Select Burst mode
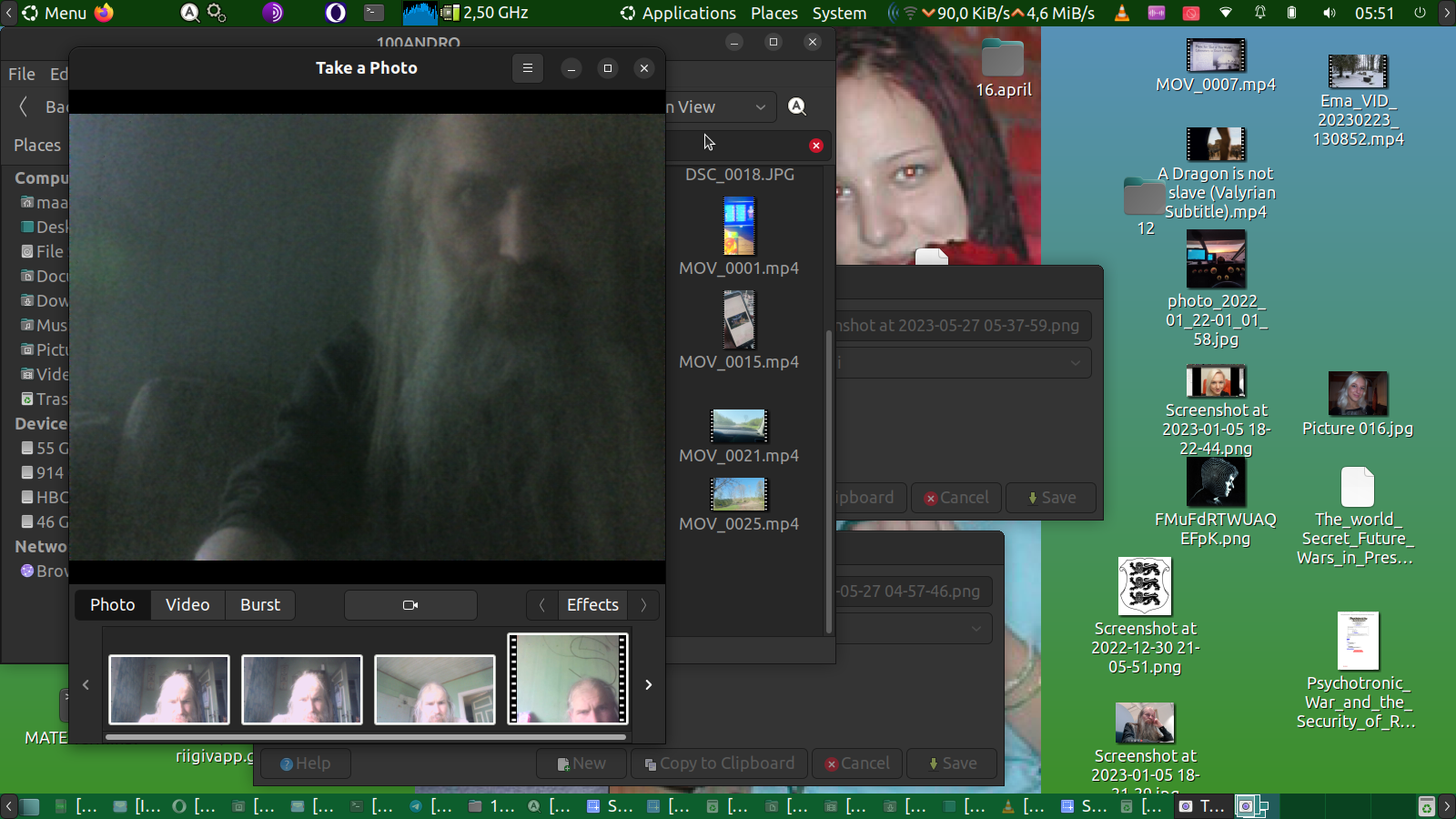This screenshot has width=1456, height=819. click(260, 605)
